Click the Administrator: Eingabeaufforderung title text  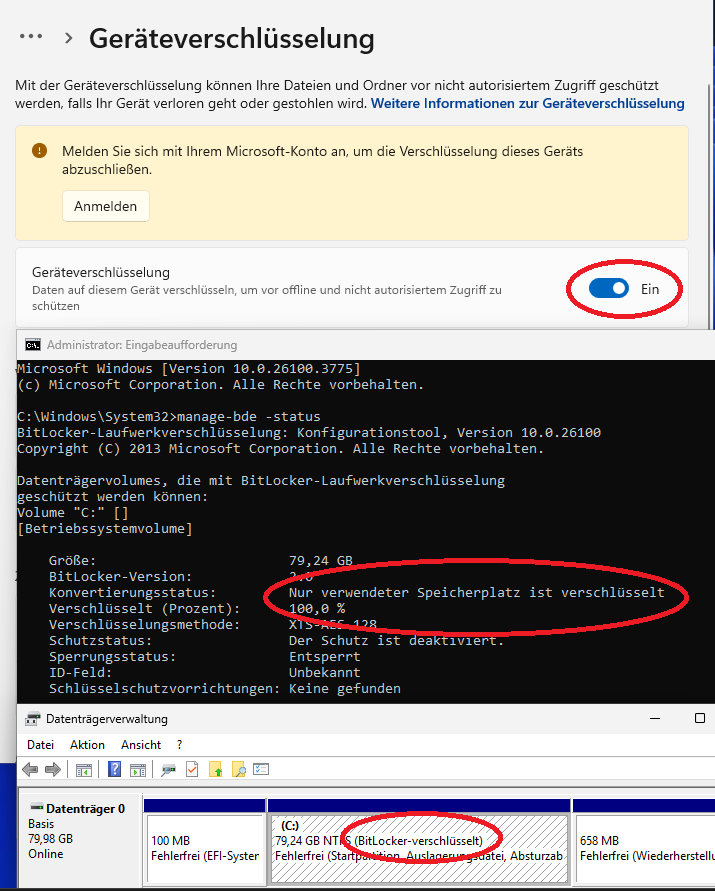coord(142,345)
